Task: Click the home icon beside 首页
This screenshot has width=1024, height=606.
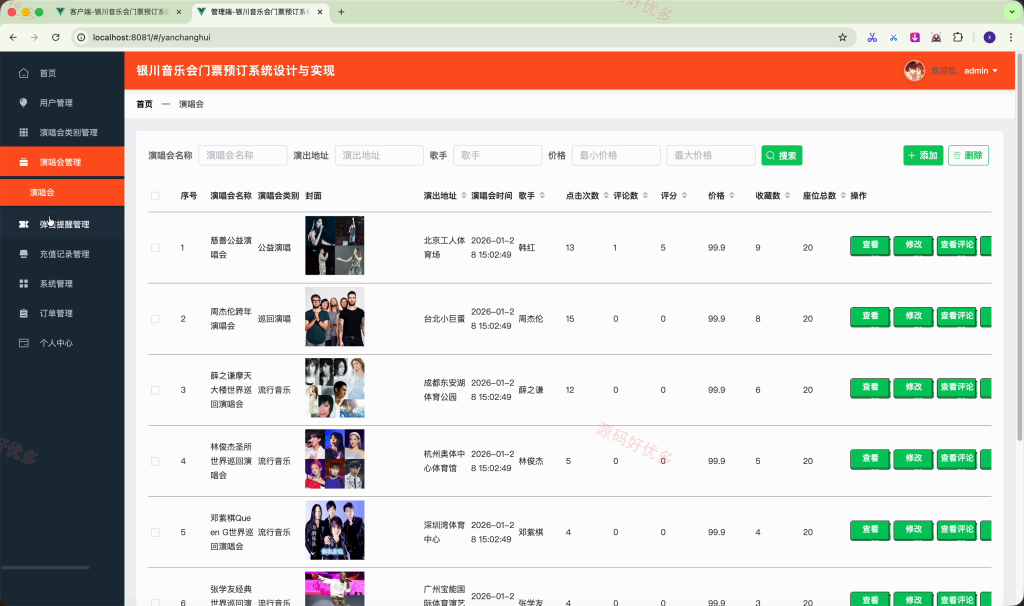Action: [x=24, y=73]
